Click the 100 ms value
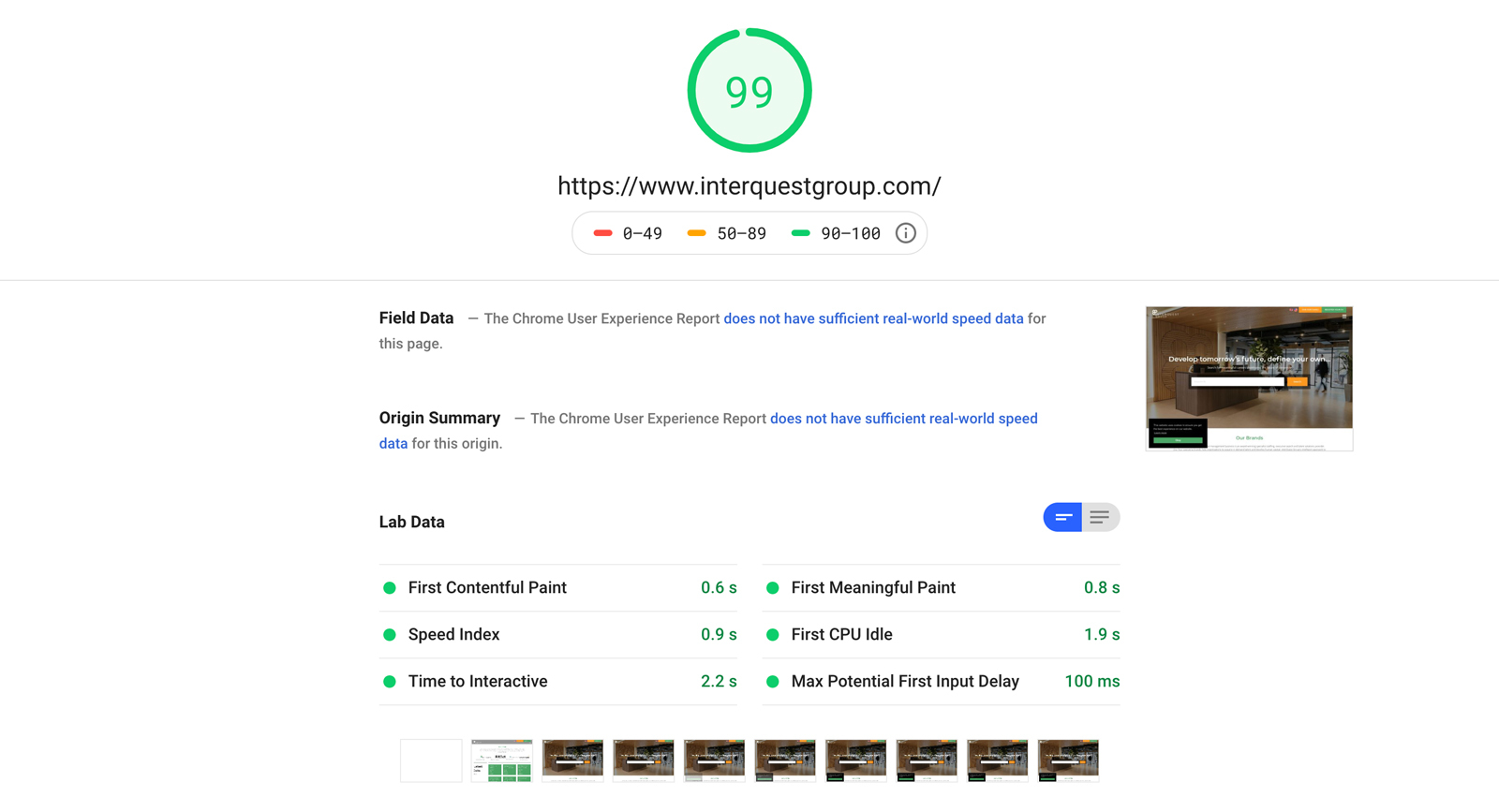Viewport: 1499px width, 812px height. click(1092, 682)
